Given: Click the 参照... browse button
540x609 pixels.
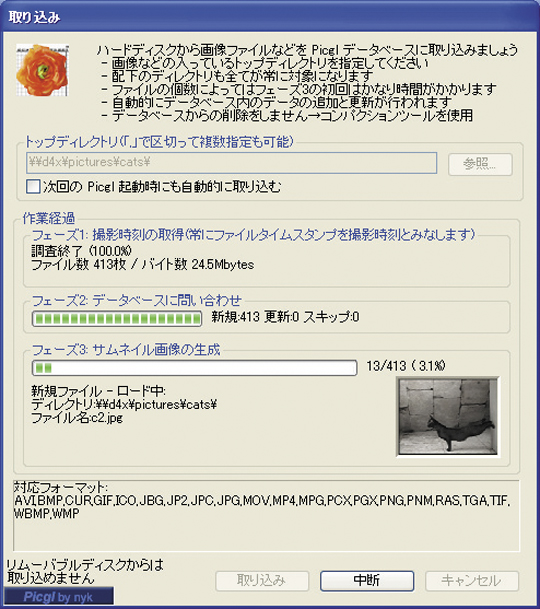Looking at the screenshot, I should coord(480,164).
